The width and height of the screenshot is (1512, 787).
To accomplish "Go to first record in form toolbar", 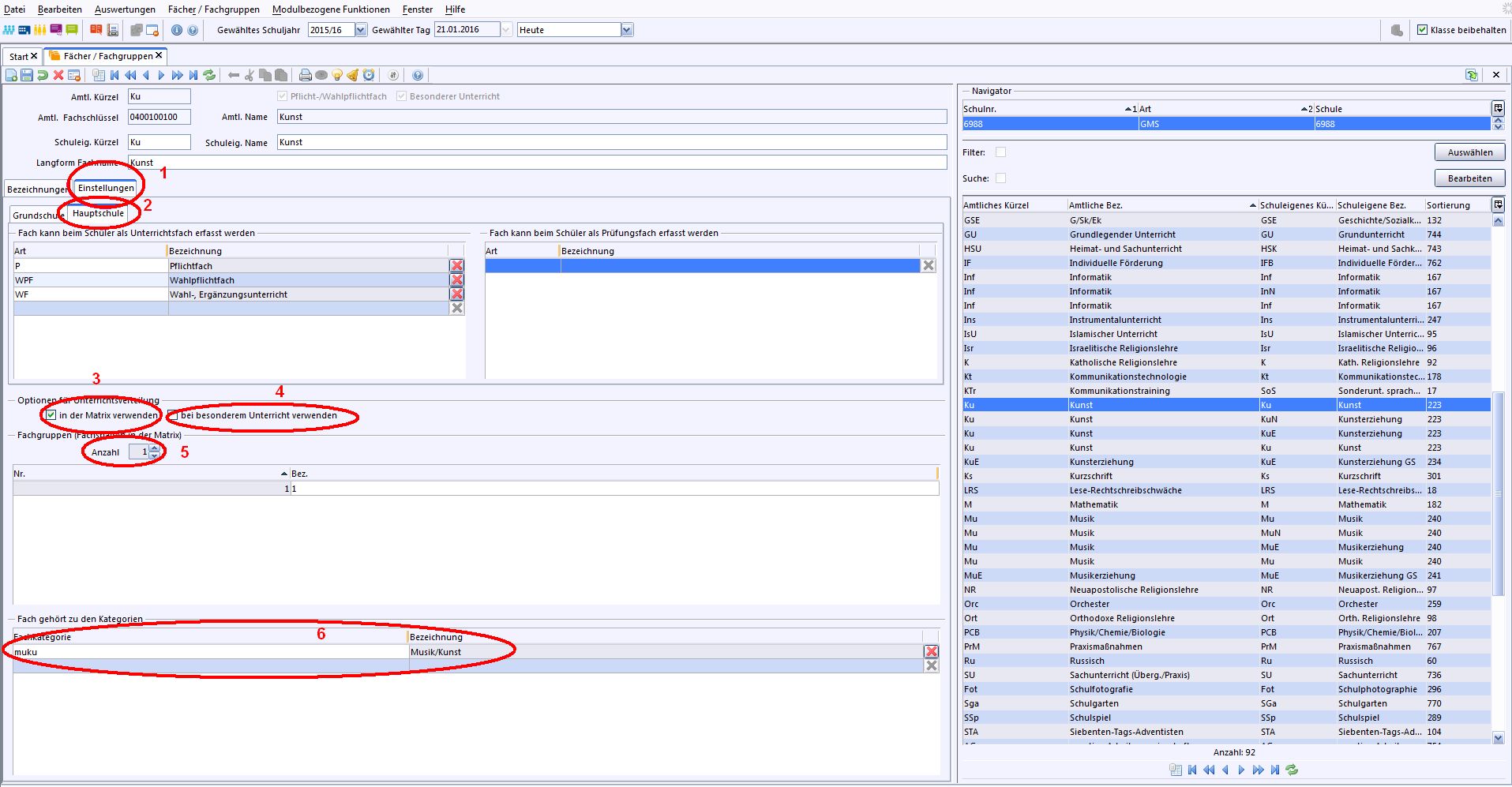I will [114, 75].
